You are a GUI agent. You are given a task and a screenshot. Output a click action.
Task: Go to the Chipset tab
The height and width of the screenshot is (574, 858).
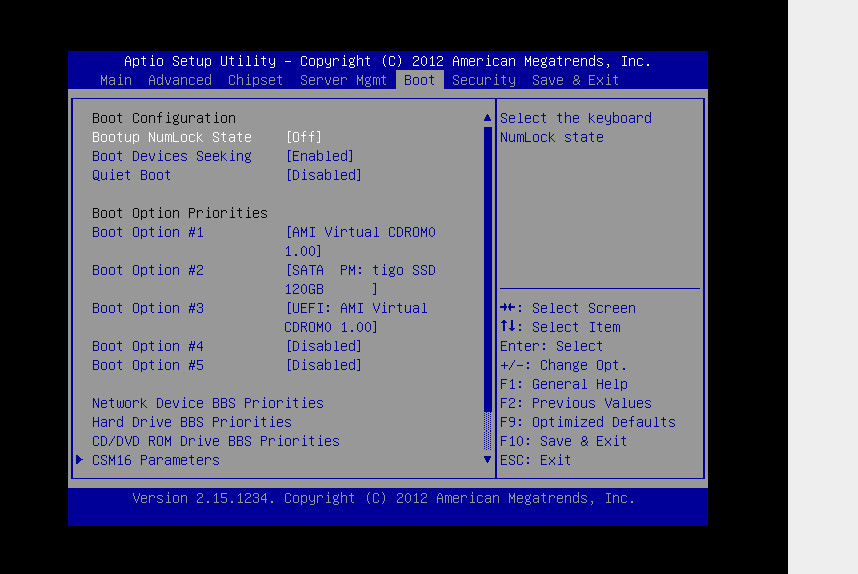[256, 80]
